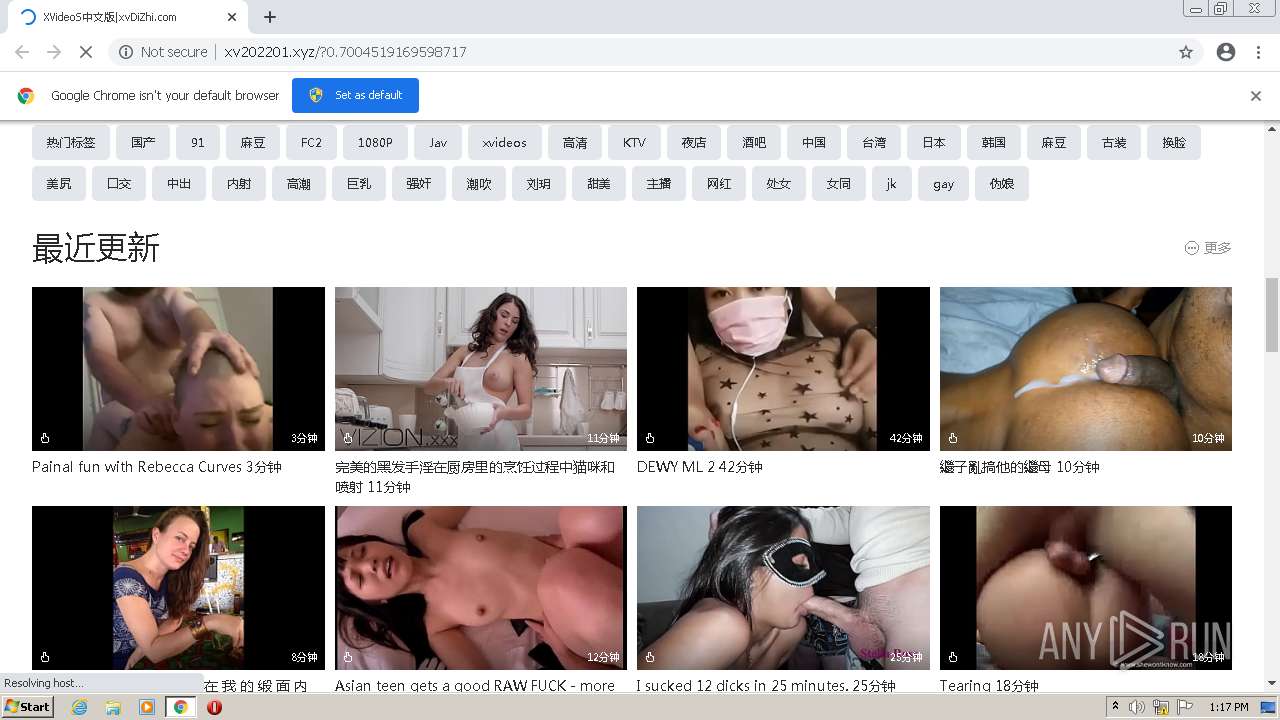Select the 韩国 tag
The image size is (1280, 720).
(x=994, y=143)
